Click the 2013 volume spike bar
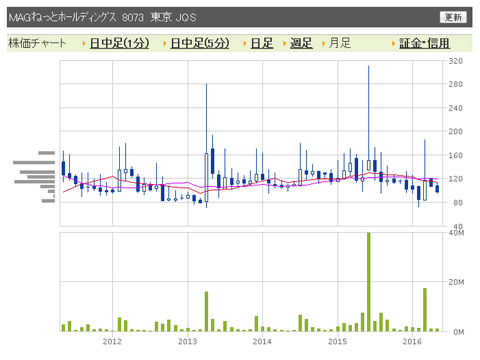The image size is (480, 360). click(x=206, y=311)
